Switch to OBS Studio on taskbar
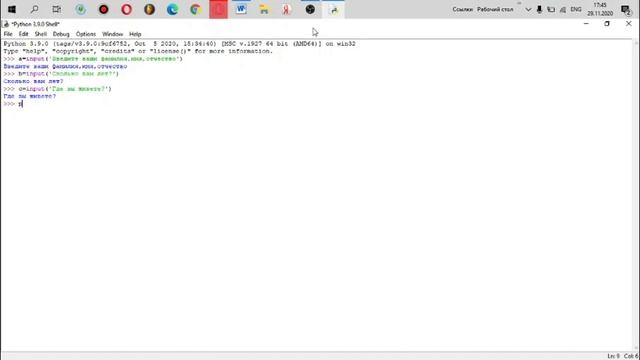 [x=310, y=9]
